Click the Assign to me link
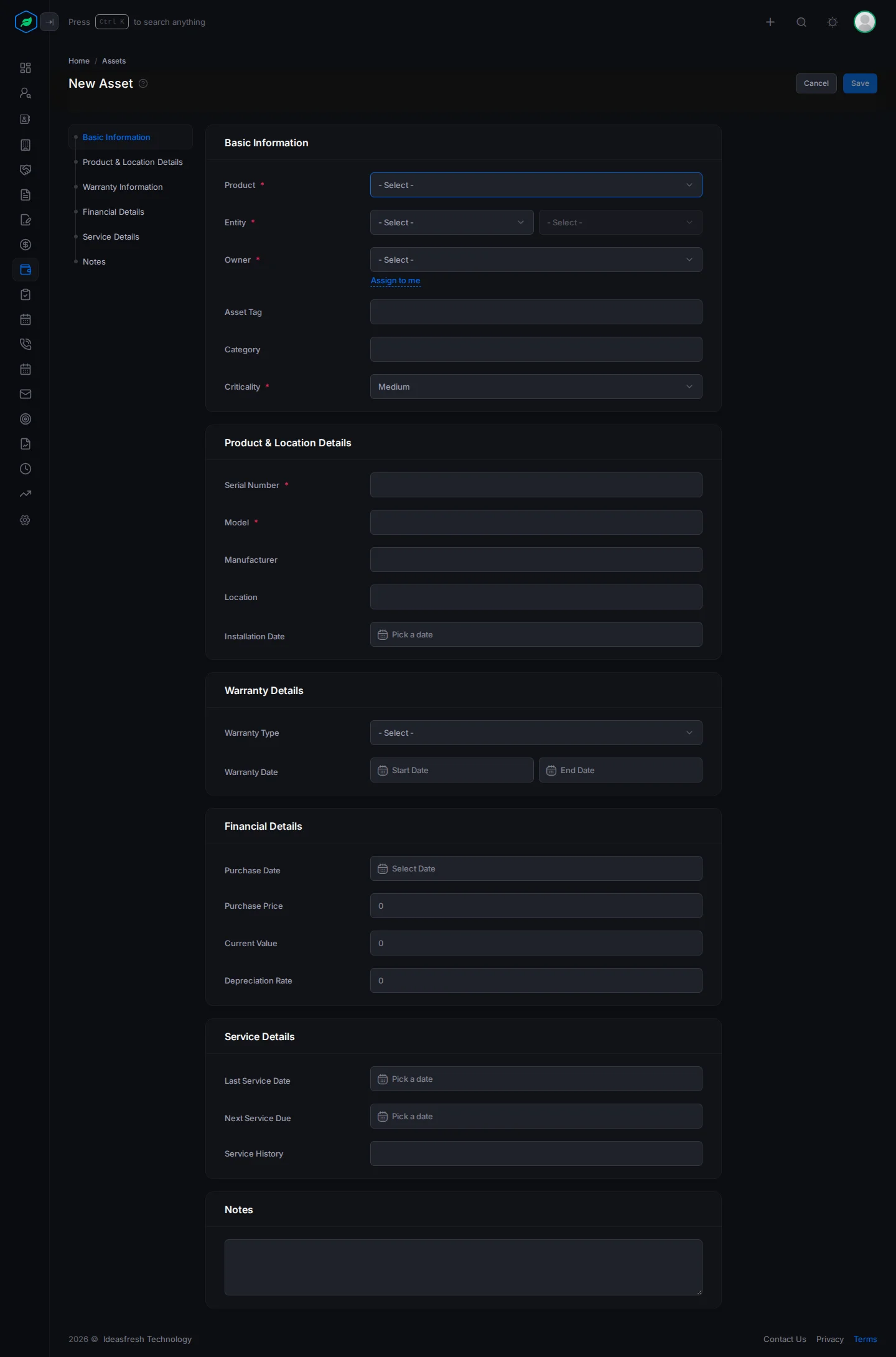The height and width of the screenshot is (1357, 896). point(396,281)
